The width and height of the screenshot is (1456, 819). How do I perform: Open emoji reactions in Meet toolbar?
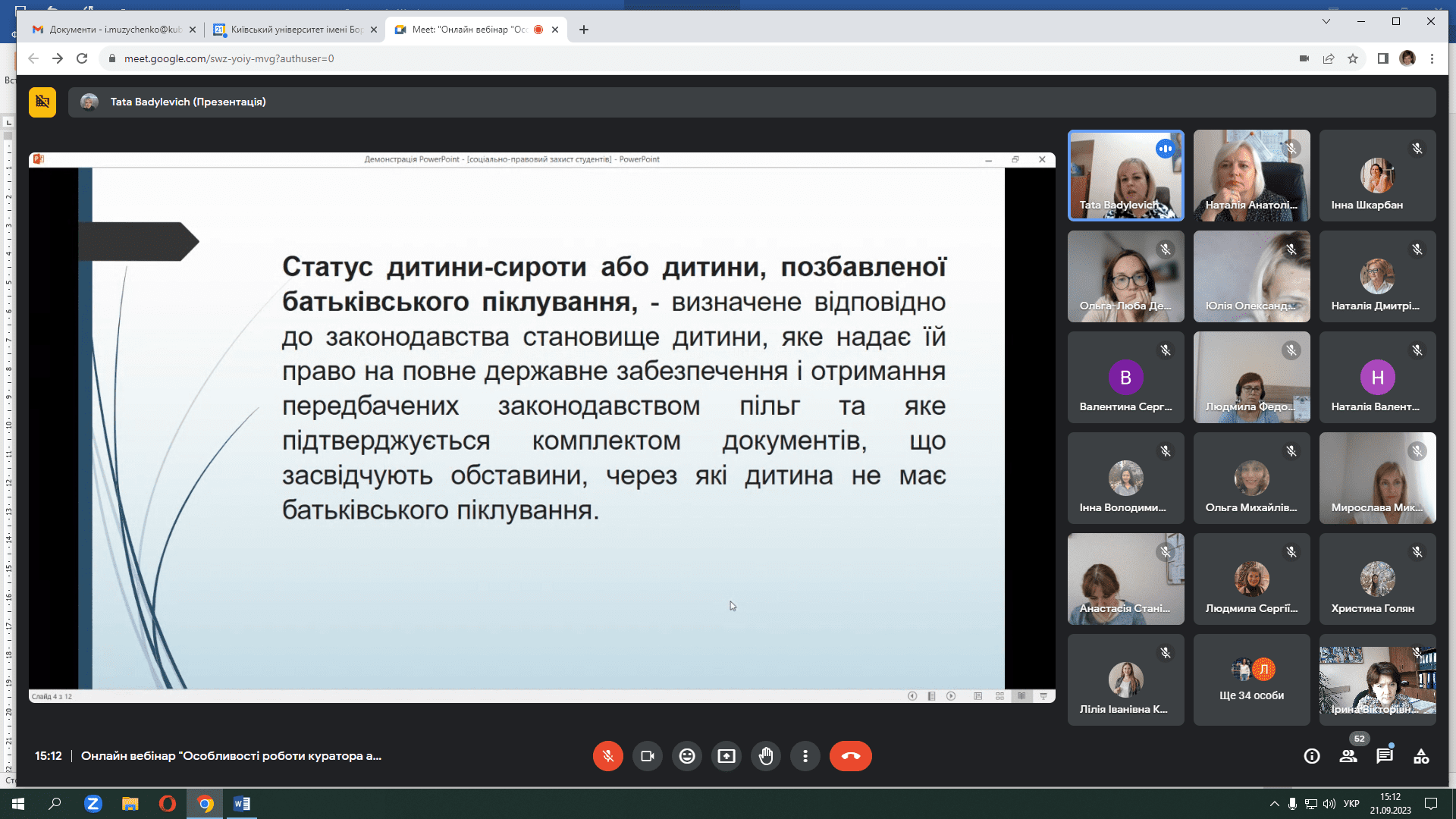click(687, 756)
